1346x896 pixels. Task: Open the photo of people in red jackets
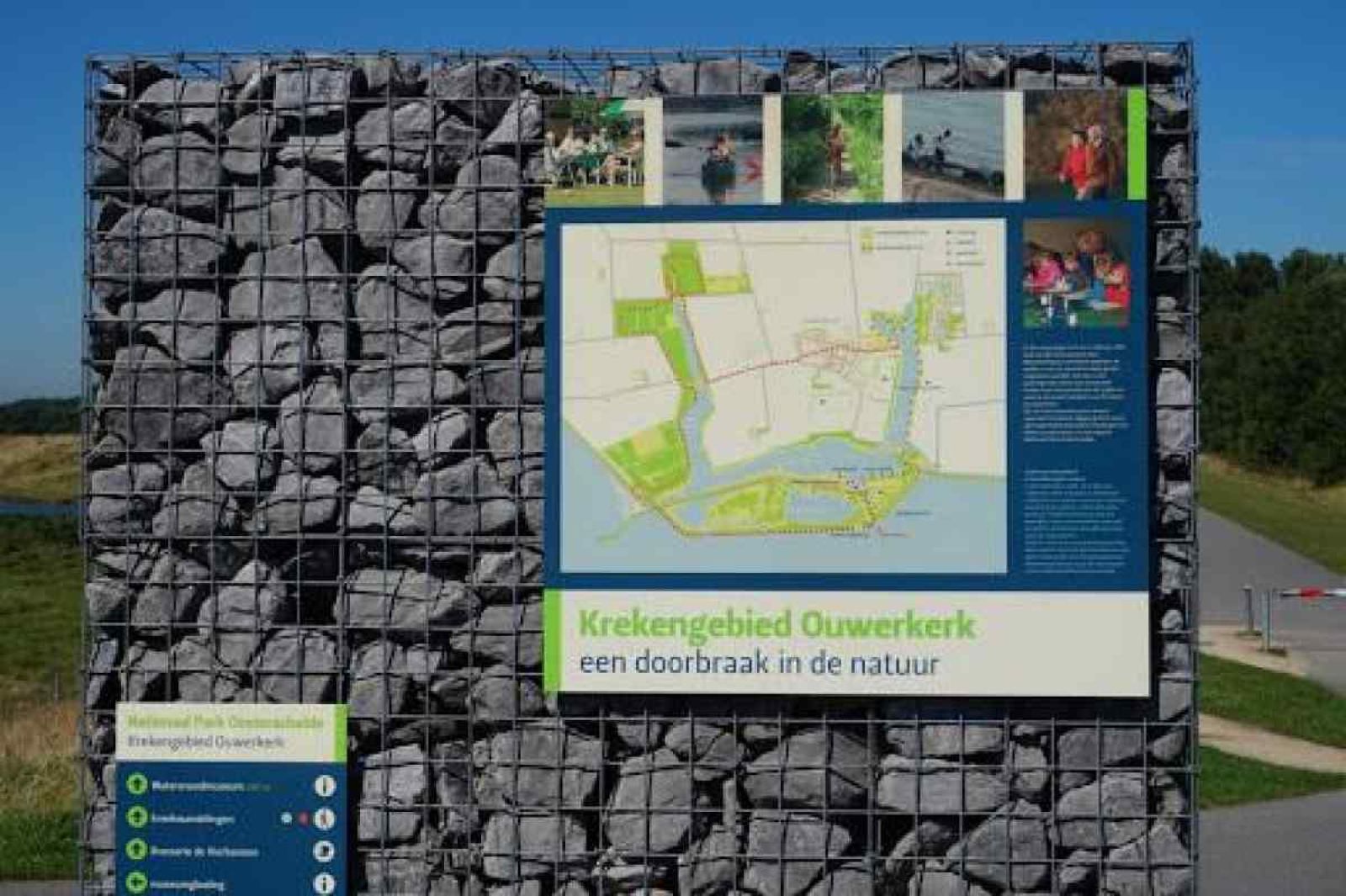[x=1076, y=145]
